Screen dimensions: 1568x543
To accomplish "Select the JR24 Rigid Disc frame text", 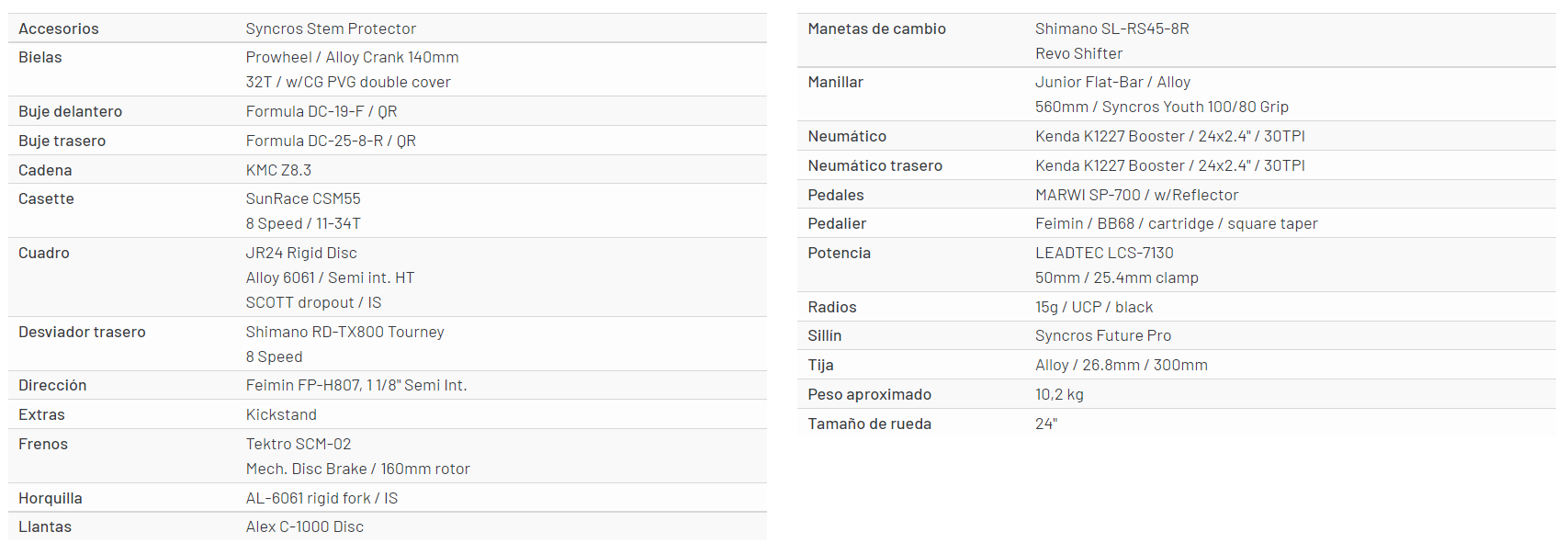I will 301,253.
